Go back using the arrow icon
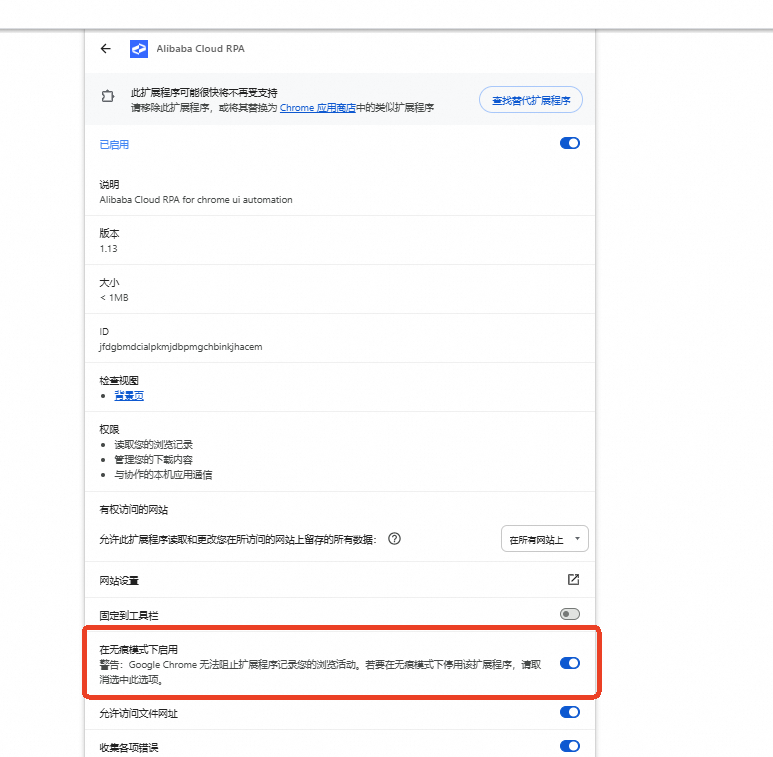This screenshot has width=773, height=757. [x=105, y=48]
